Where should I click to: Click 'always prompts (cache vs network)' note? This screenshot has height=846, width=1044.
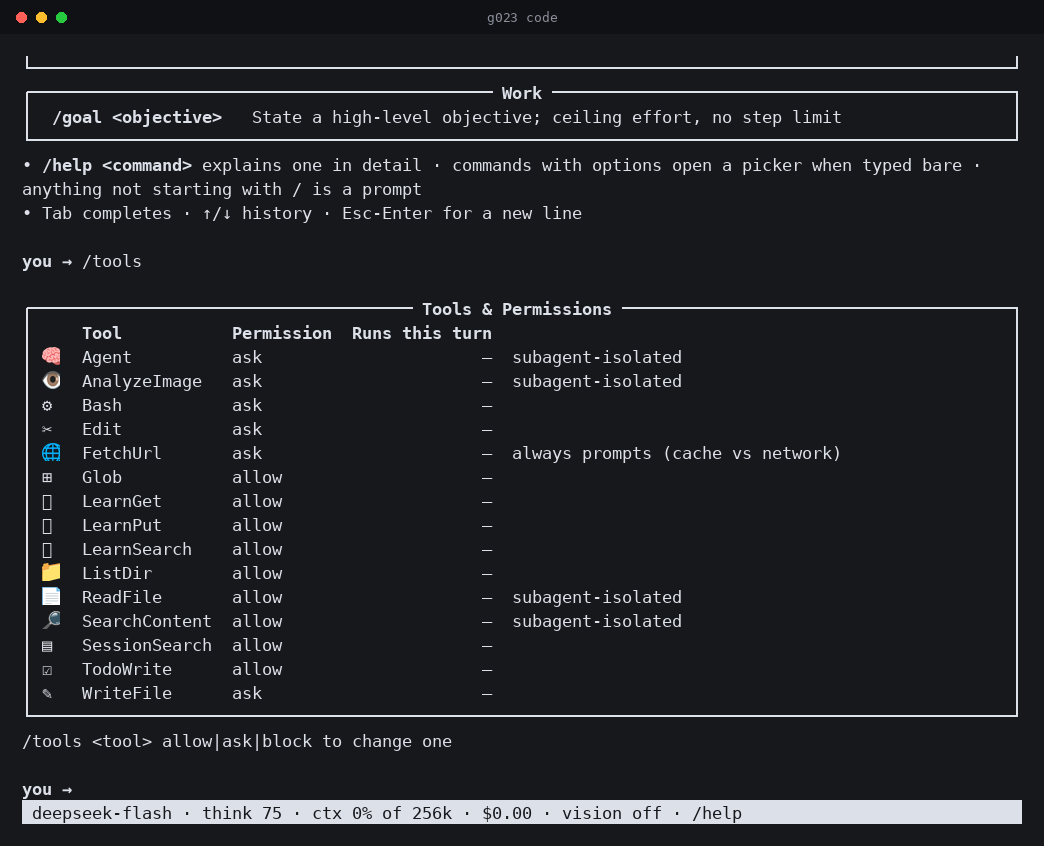pyautogui.click(x=676, y=453)
